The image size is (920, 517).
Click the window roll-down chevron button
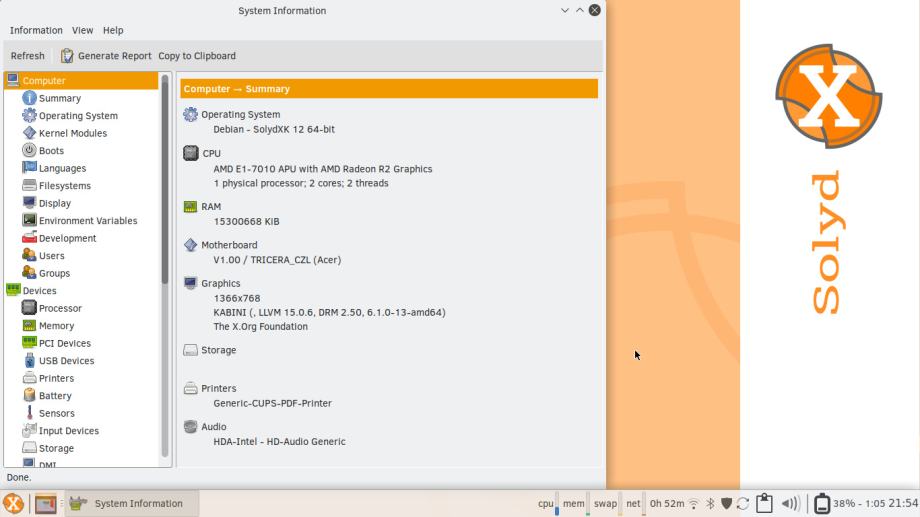pyautogui.click(x=564, y=11)
